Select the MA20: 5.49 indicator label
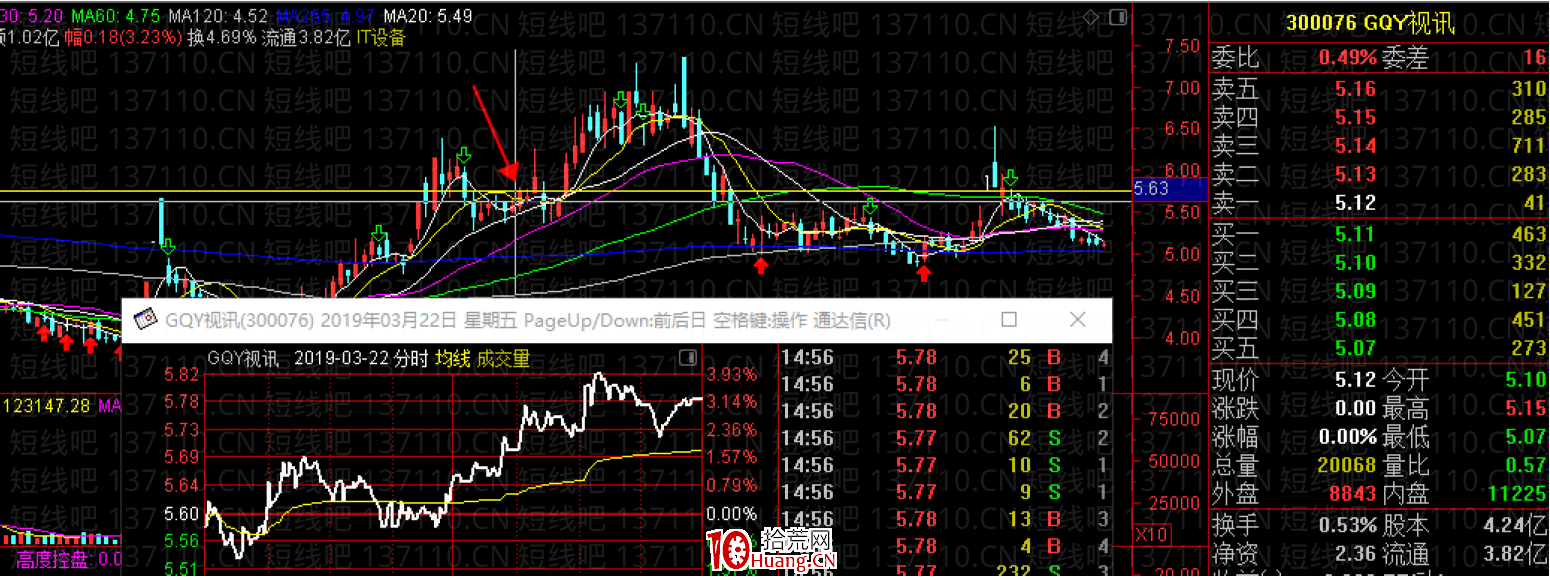 [428, 16]
